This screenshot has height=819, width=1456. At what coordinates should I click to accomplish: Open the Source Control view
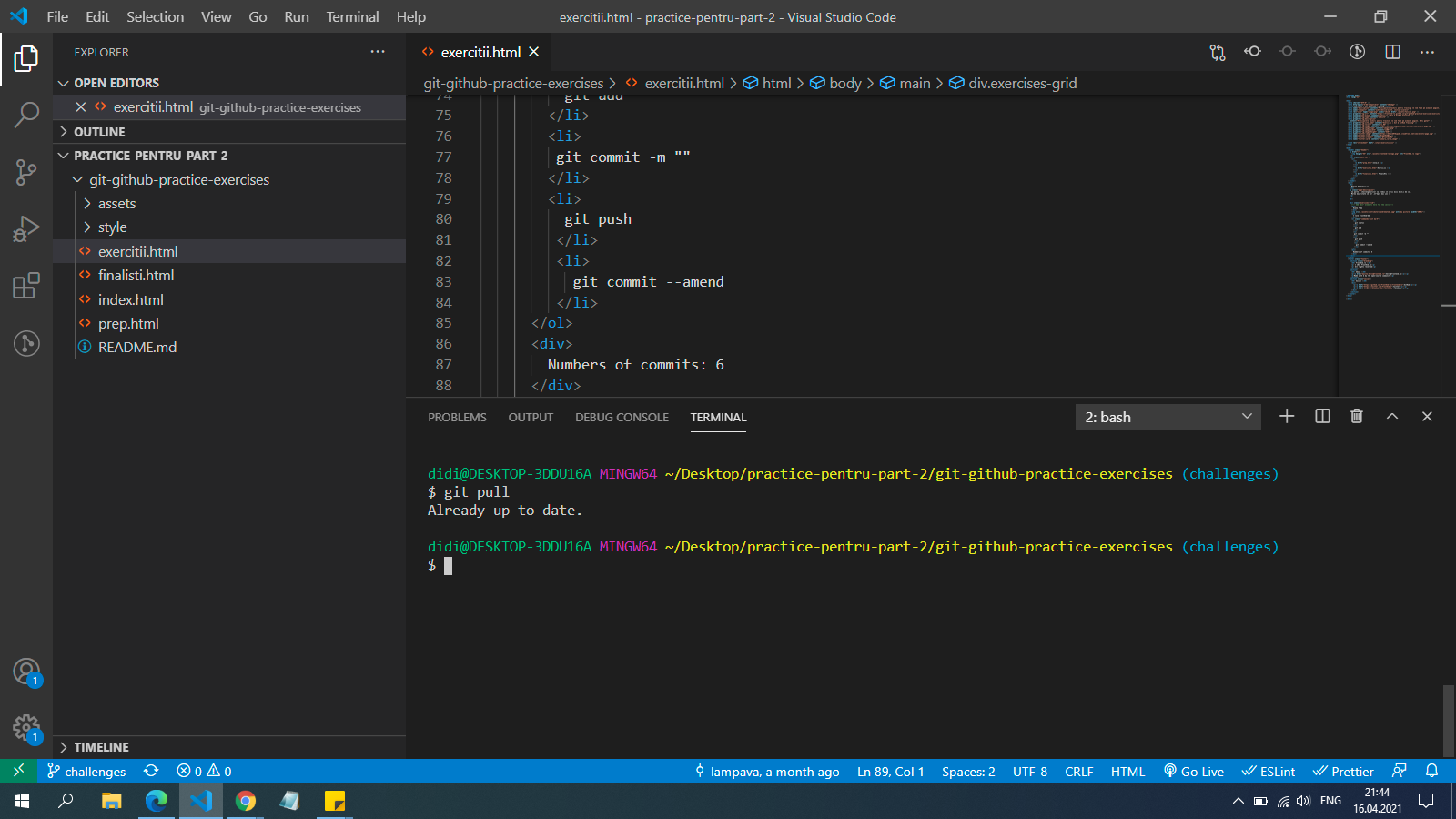click(x=26, y=171)
